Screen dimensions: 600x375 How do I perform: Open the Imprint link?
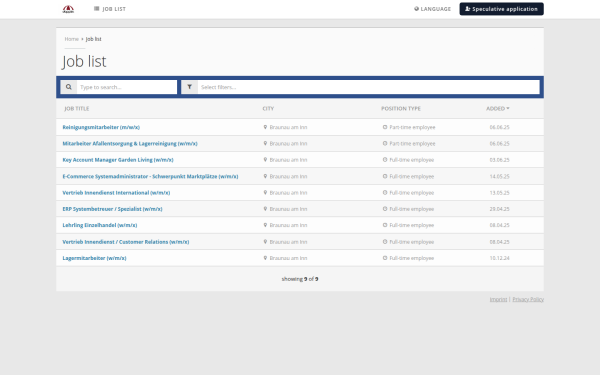(x=498, y=299)
